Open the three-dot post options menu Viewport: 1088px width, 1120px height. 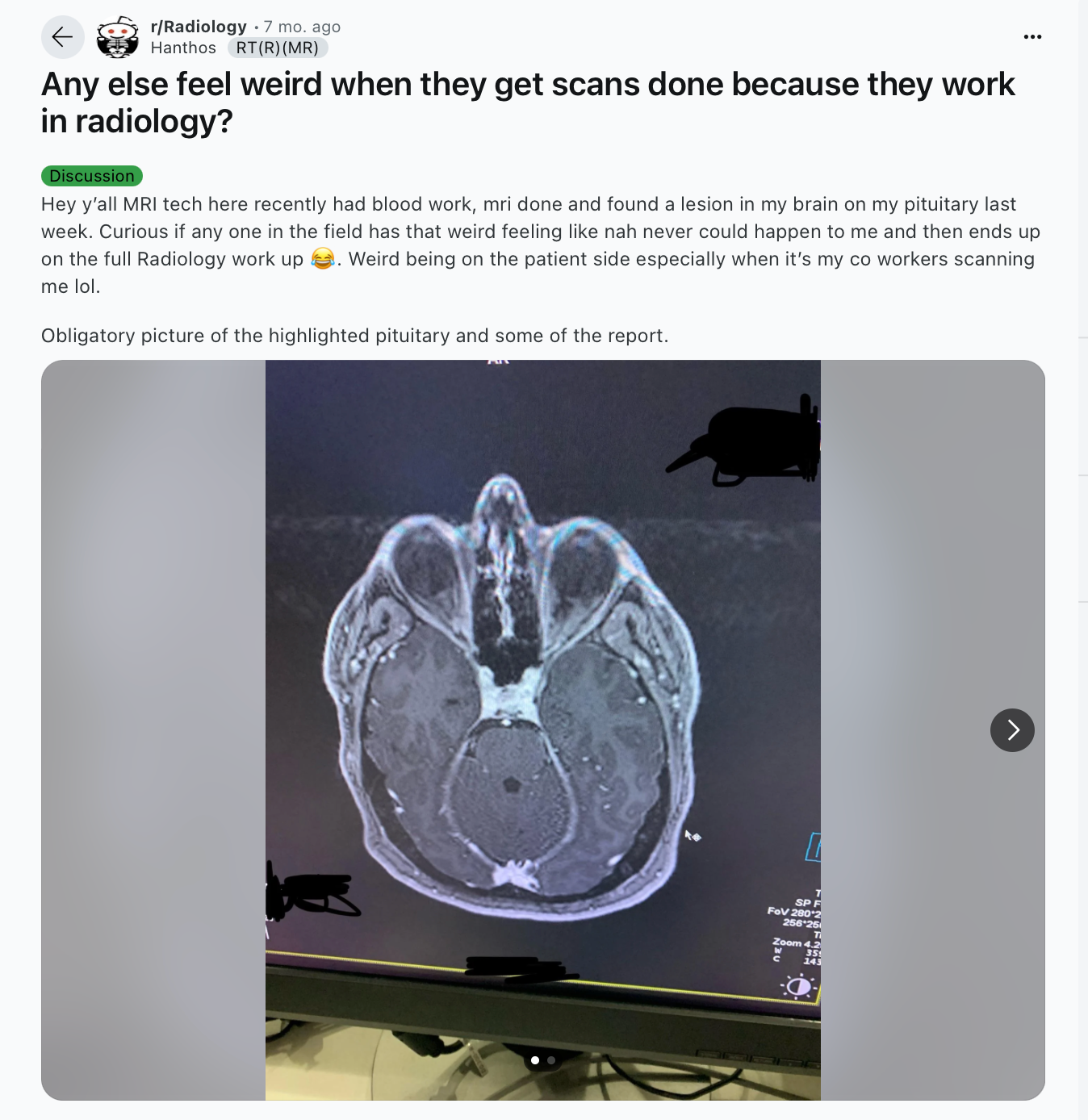pyautogui.click(x=1032, y=37)
